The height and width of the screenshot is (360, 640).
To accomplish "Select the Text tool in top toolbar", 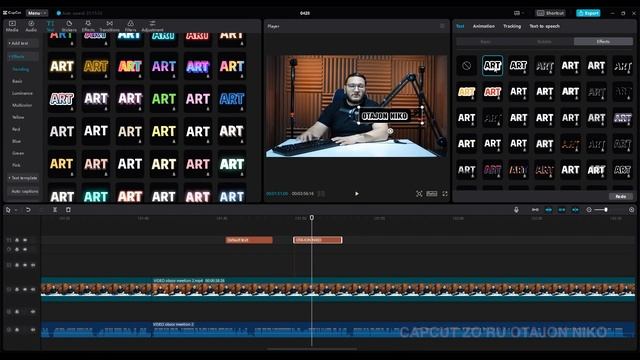I will tap(50, 26).
